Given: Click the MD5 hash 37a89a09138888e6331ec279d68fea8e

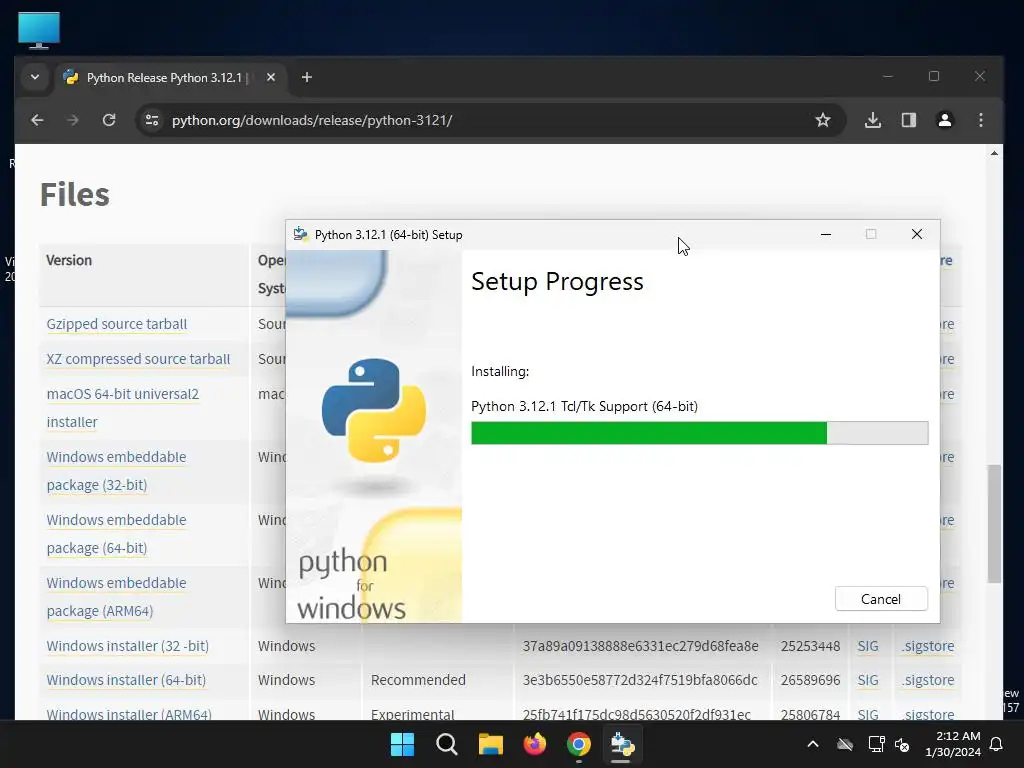Looking at the screenshot, I should tap(640, 646).
